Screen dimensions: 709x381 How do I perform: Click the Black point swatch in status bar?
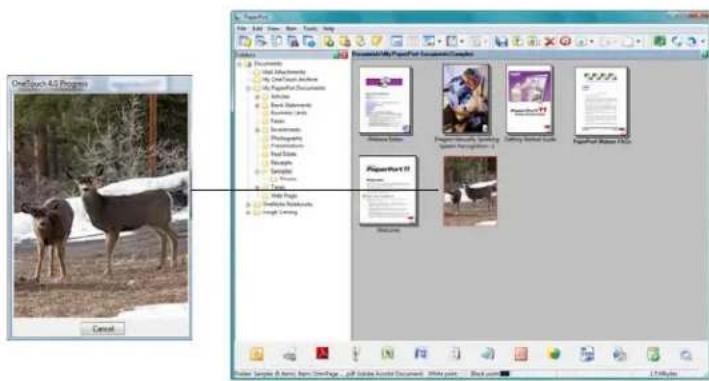(505, 374)
